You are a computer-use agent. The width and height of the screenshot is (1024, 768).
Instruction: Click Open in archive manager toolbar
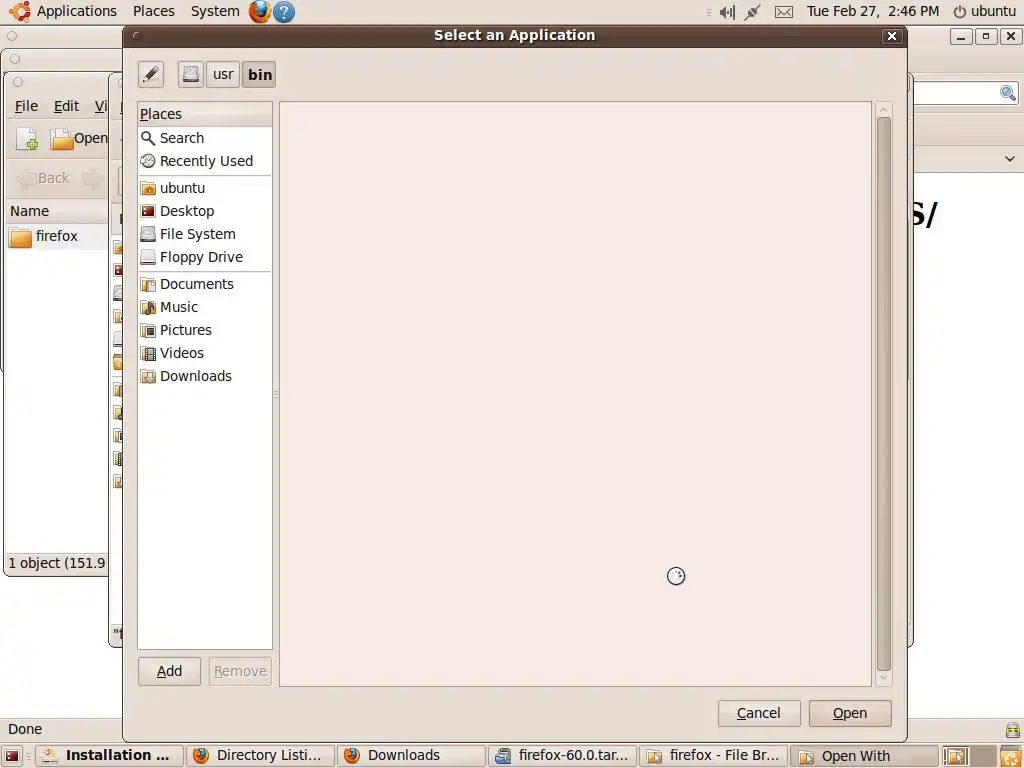(78, 138)
